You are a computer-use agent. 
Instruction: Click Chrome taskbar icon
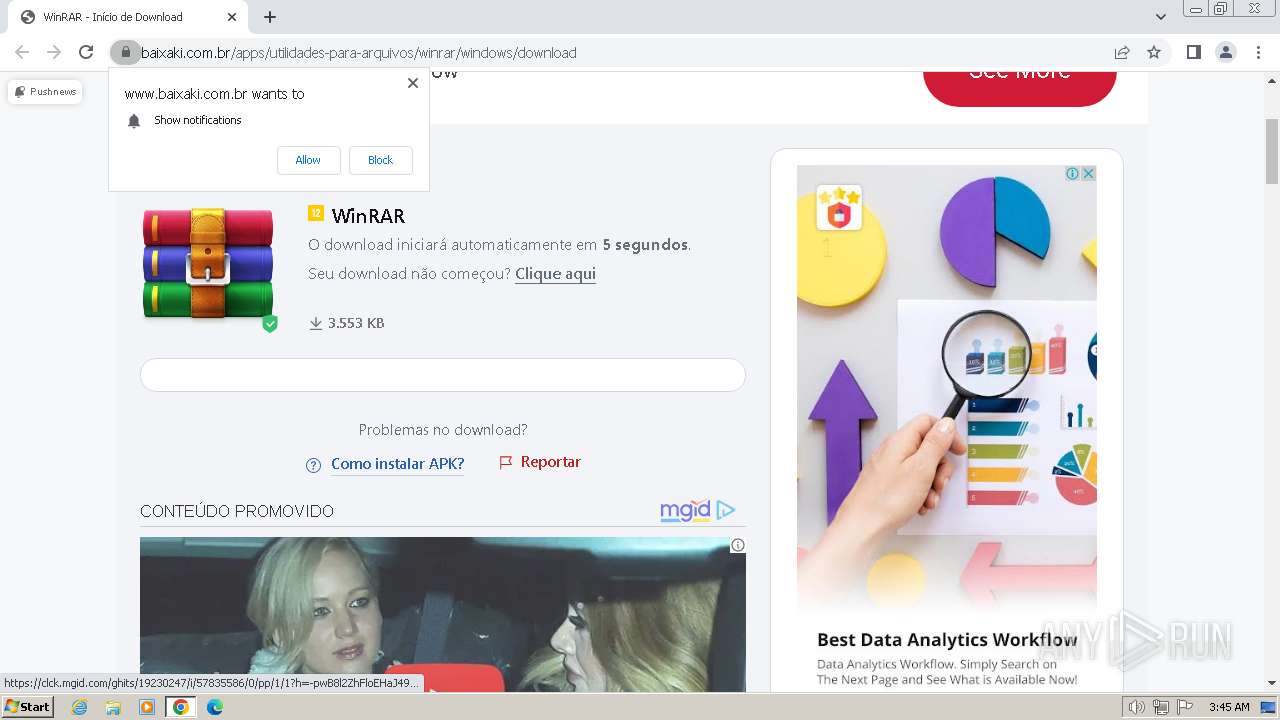point(180,707)
